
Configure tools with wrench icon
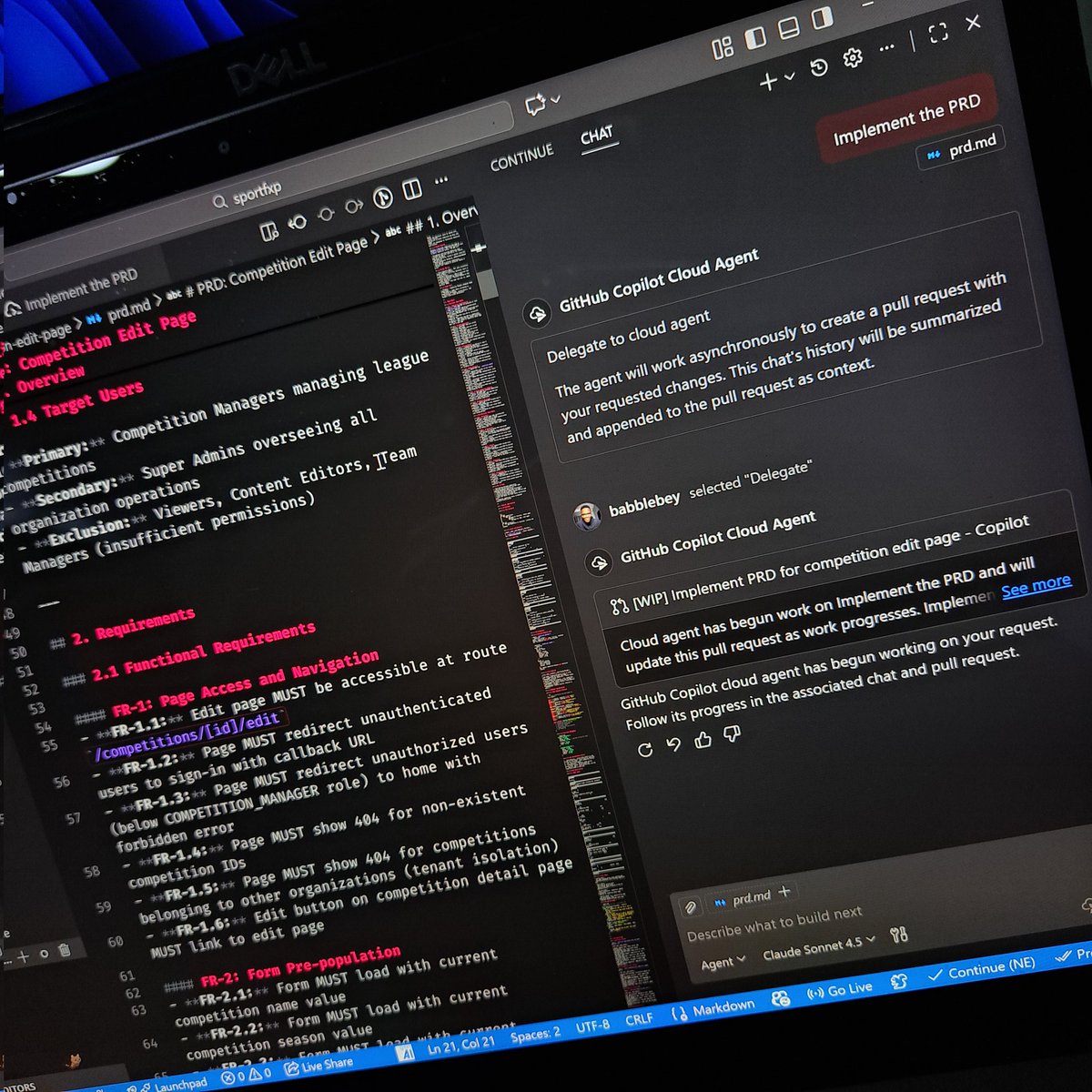(x=899, y=934)
